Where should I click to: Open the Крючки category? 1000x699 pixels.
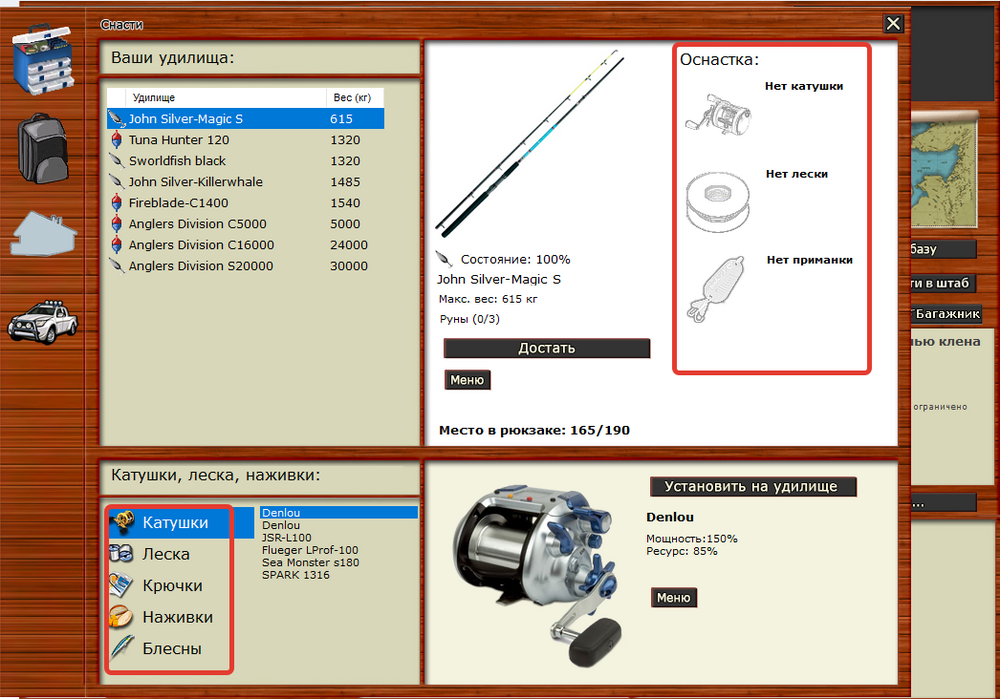click(x=171, y=586)
